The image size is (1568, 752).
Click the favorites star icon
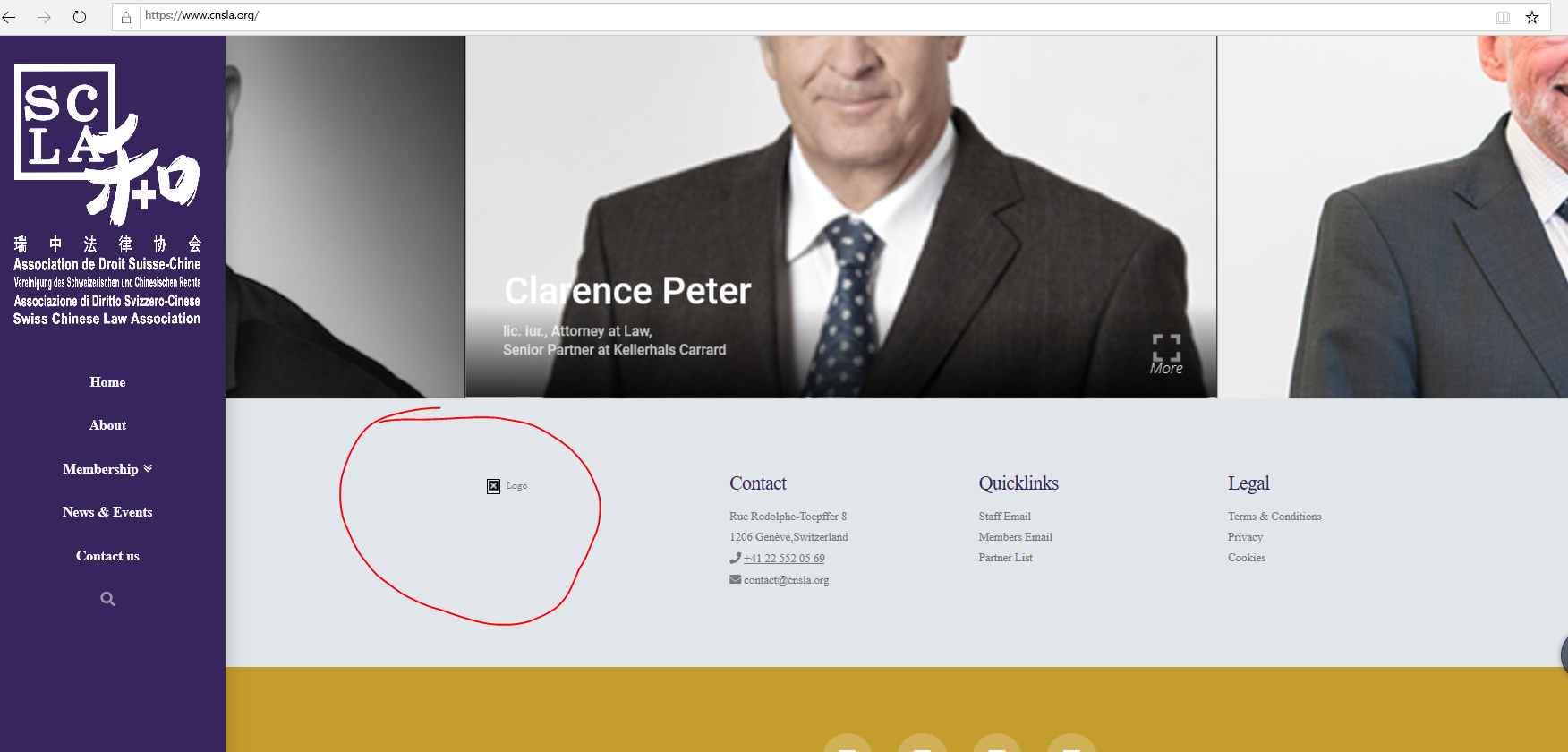point(1532,17)
